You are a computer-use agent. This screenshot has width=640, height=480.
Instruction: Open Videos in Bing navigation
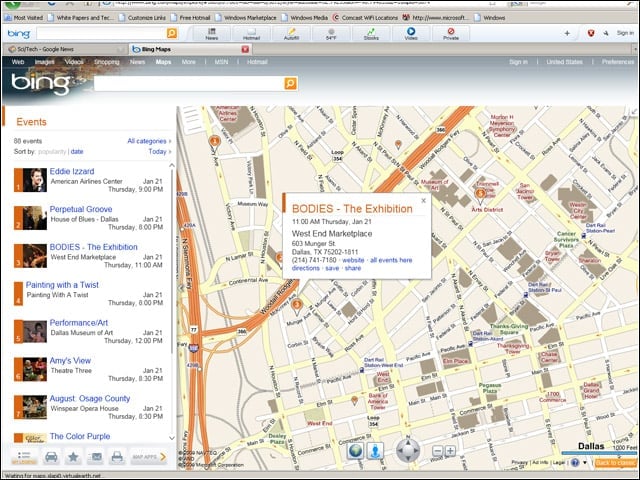(74, 62)
